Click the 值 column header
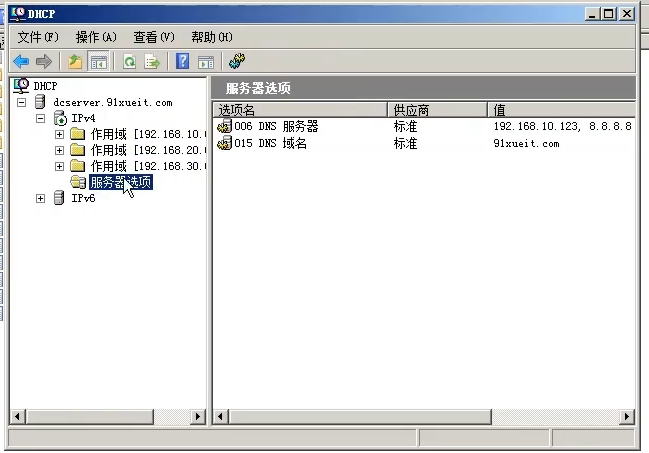The image size is (649, 453). pyautogui.click(x=560, y=109)
